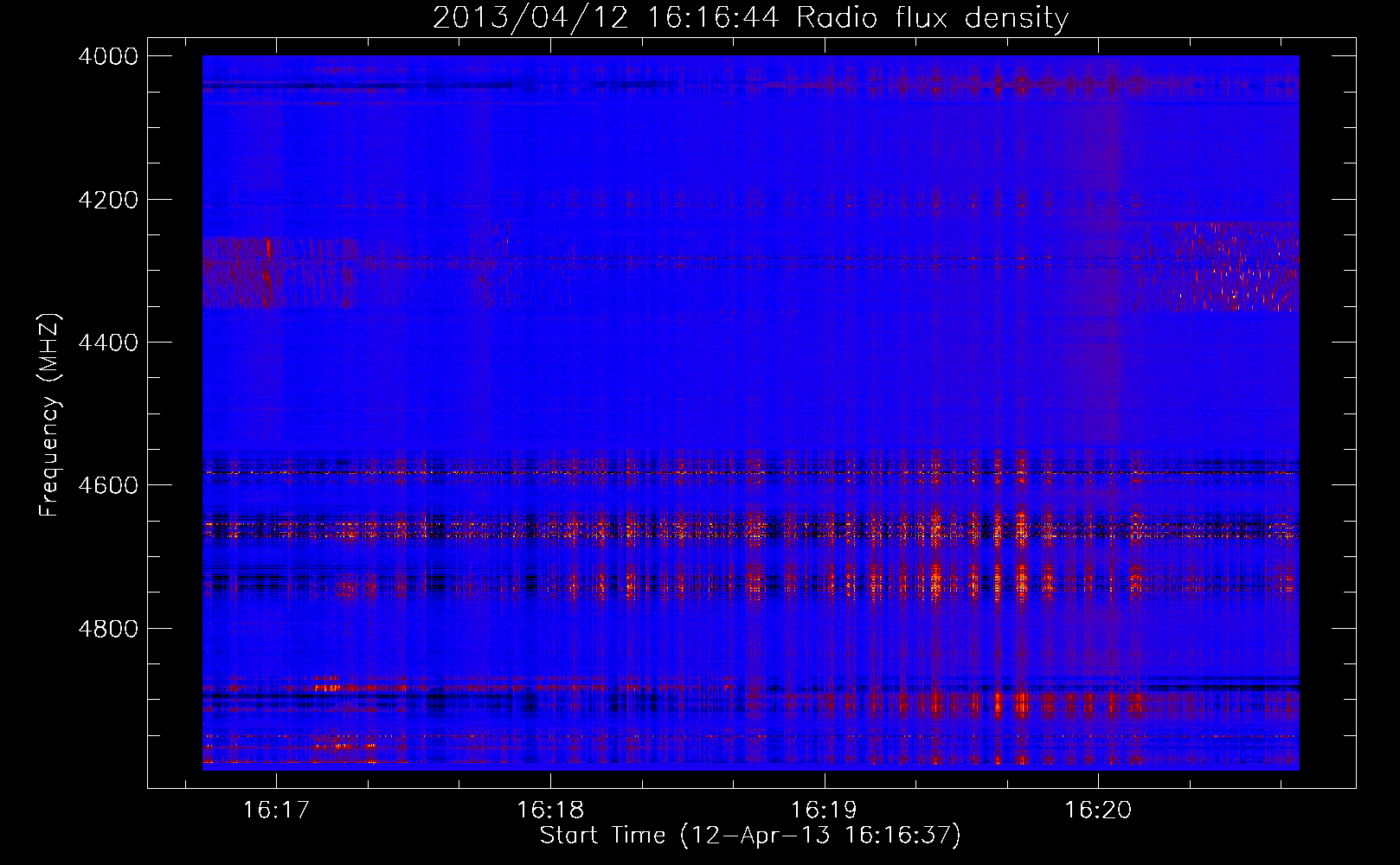Click the 16:18 time tick label
Viewport: 1400px width, 865px height.
tap(550, 810)
